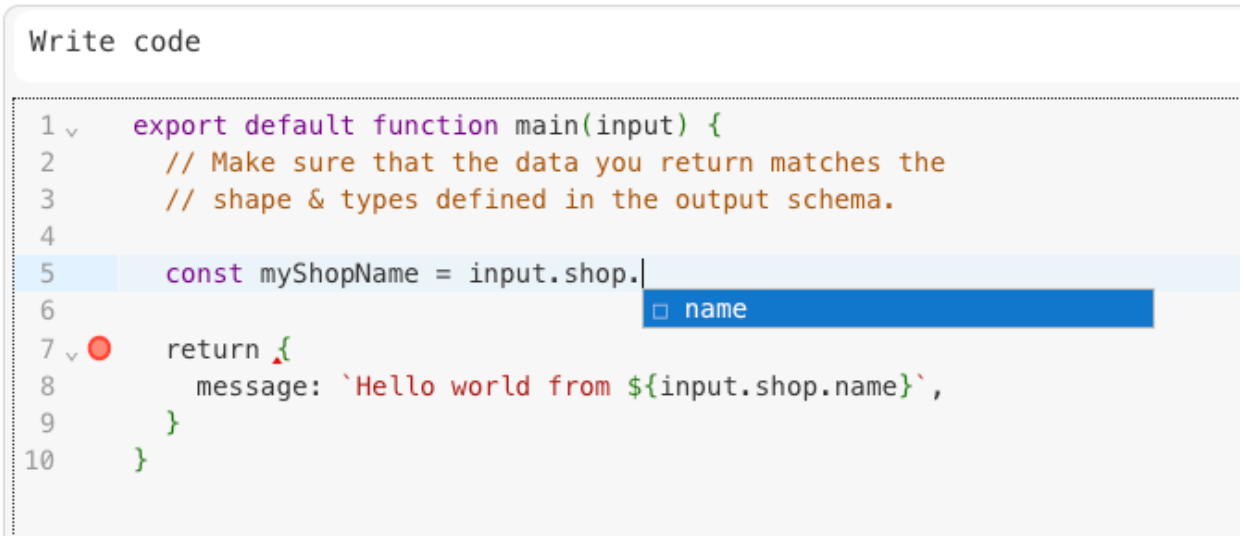Place cursor on the "export" keyword
Screen dimensions: 1244x540
181,126
